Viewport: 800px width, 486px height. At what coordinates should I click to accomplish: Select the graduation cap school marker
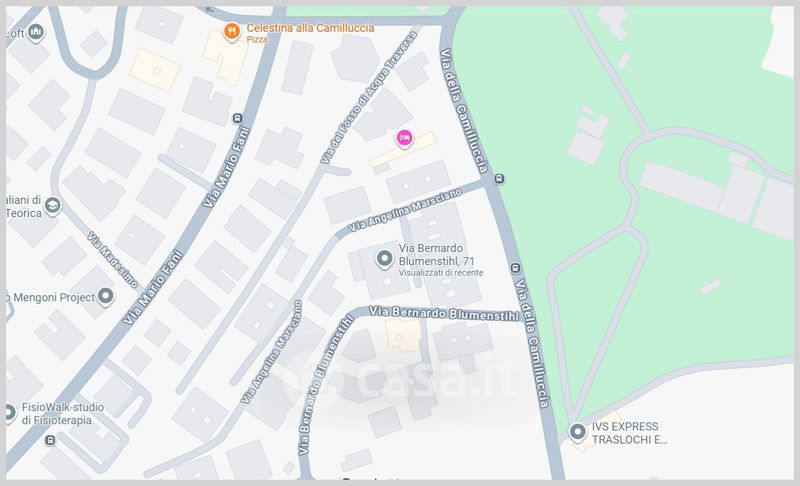(53, 206)
